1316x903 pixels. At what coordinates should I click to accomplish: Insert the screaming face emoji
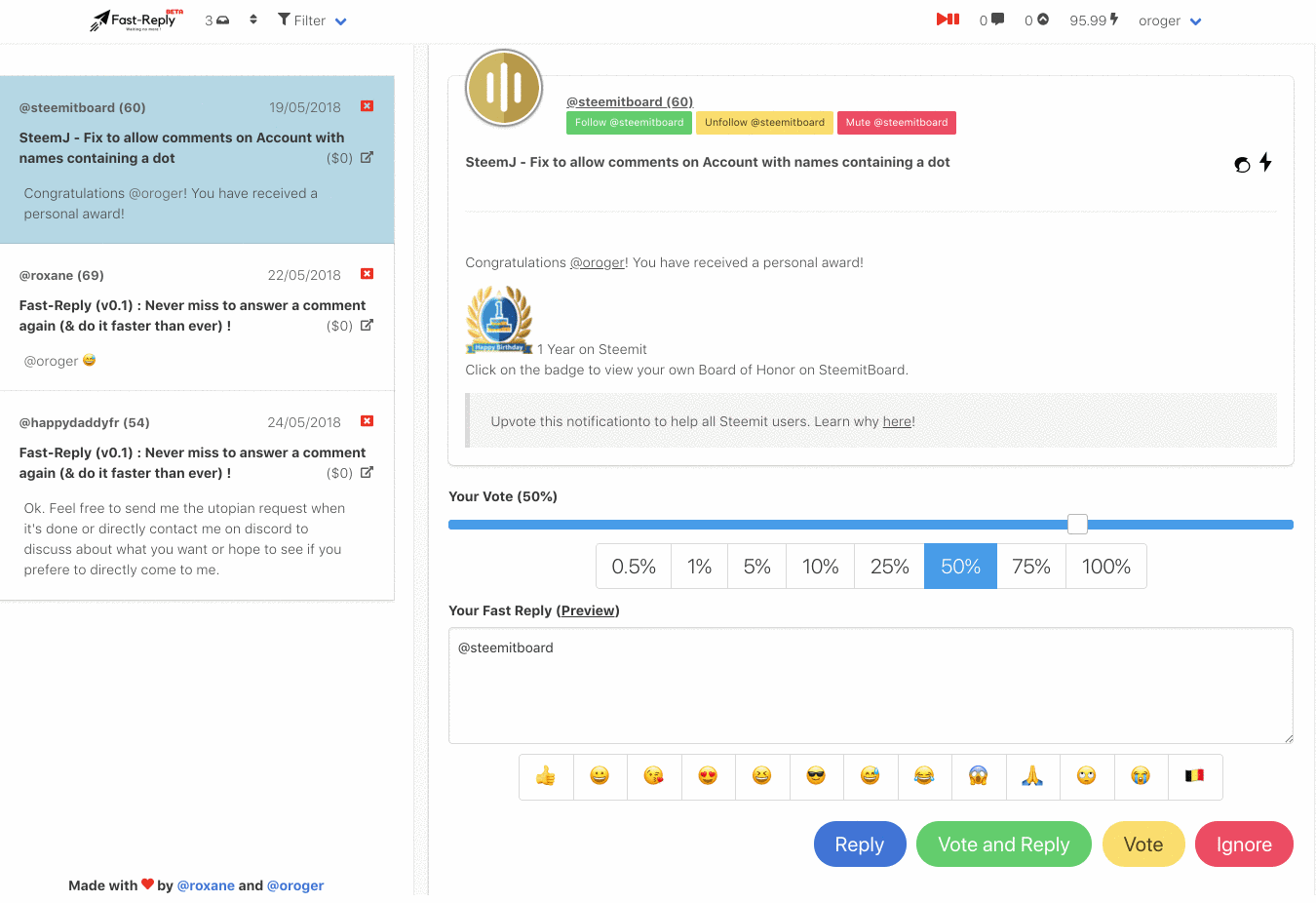pyautogui.click(x=979, y=776)
